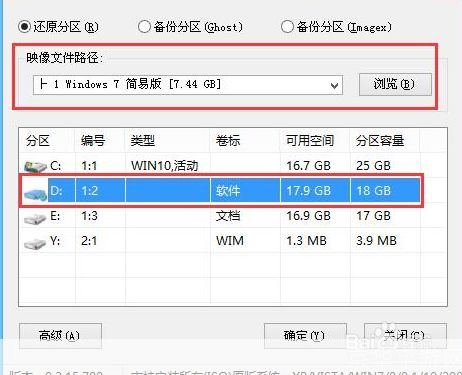Click the 文档 volume label
The width and height of the screenshot is (462, 375).
click(228, 216)
